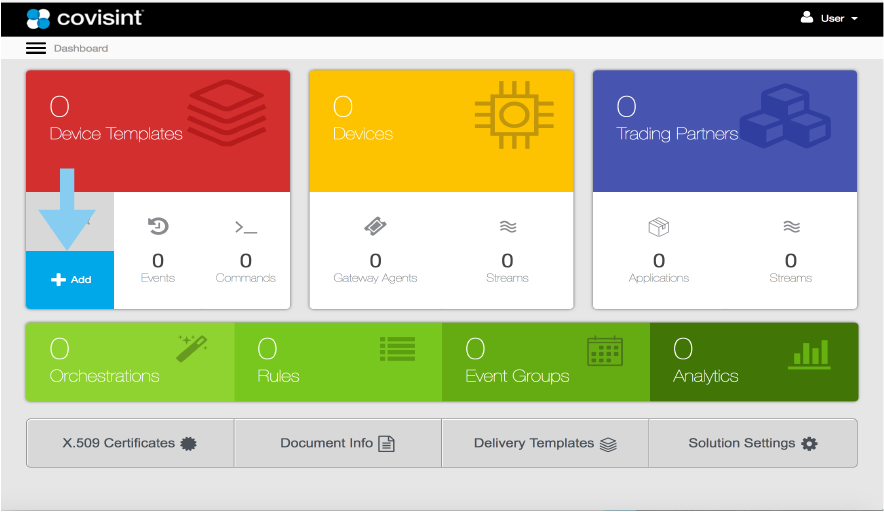Select the Event Groups tile
This screenshot has width=884, height=512.
click(x=545, y=362)
